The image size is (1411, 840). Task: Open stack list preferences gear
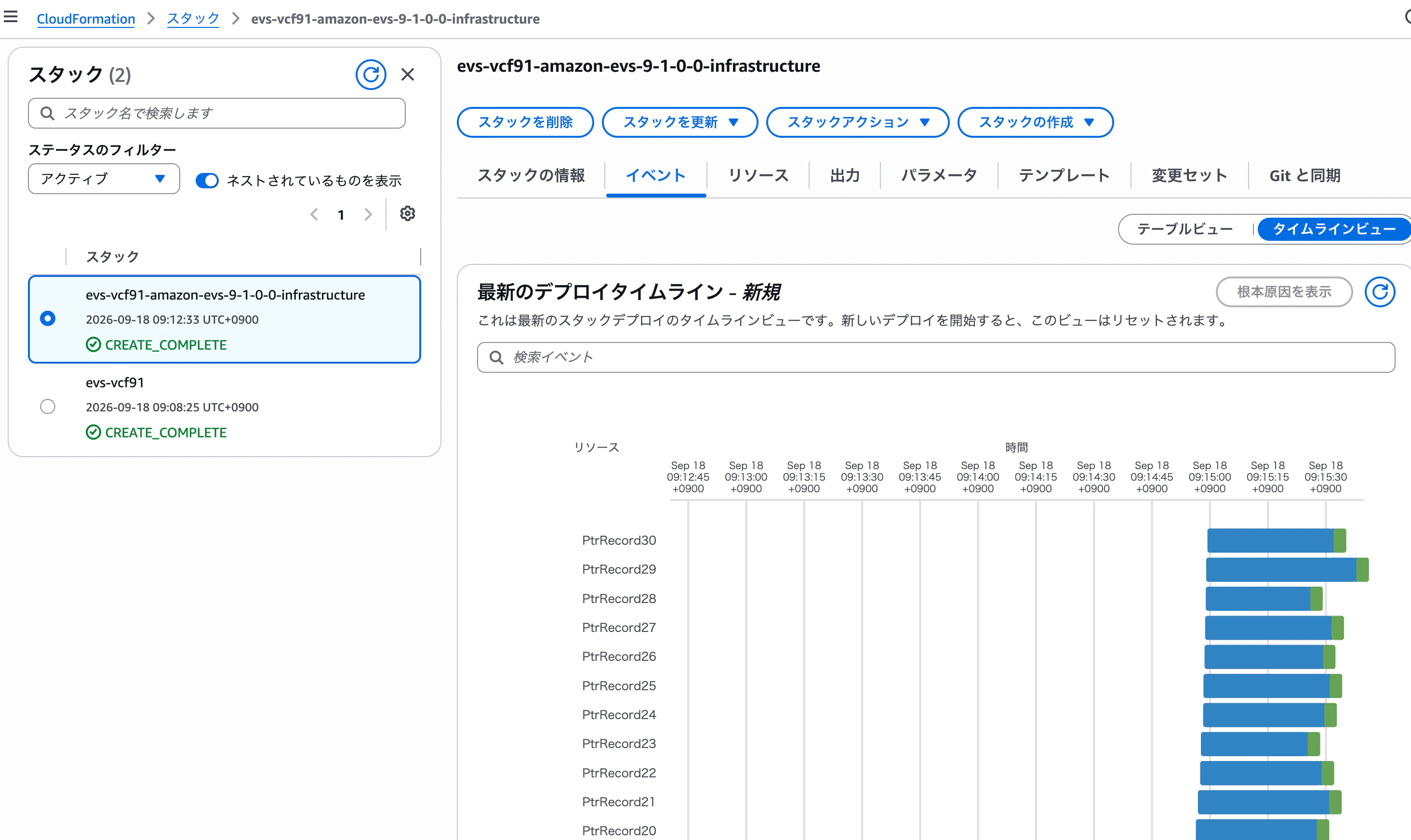tap(408, 214)
